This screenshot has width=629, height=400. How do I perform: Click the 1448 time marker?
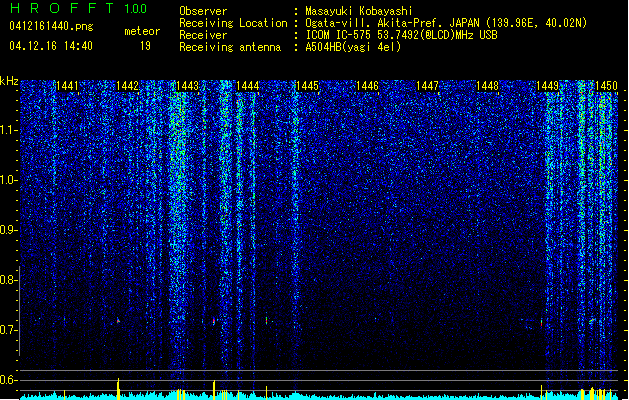tap(488, 86)
